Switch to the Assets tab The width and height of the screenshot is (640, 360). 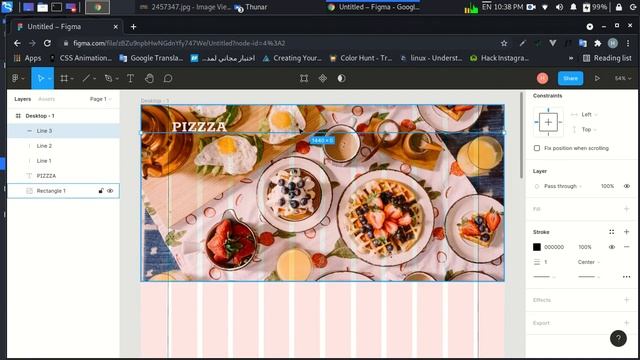pyautogui.click(x=46, y=99)
